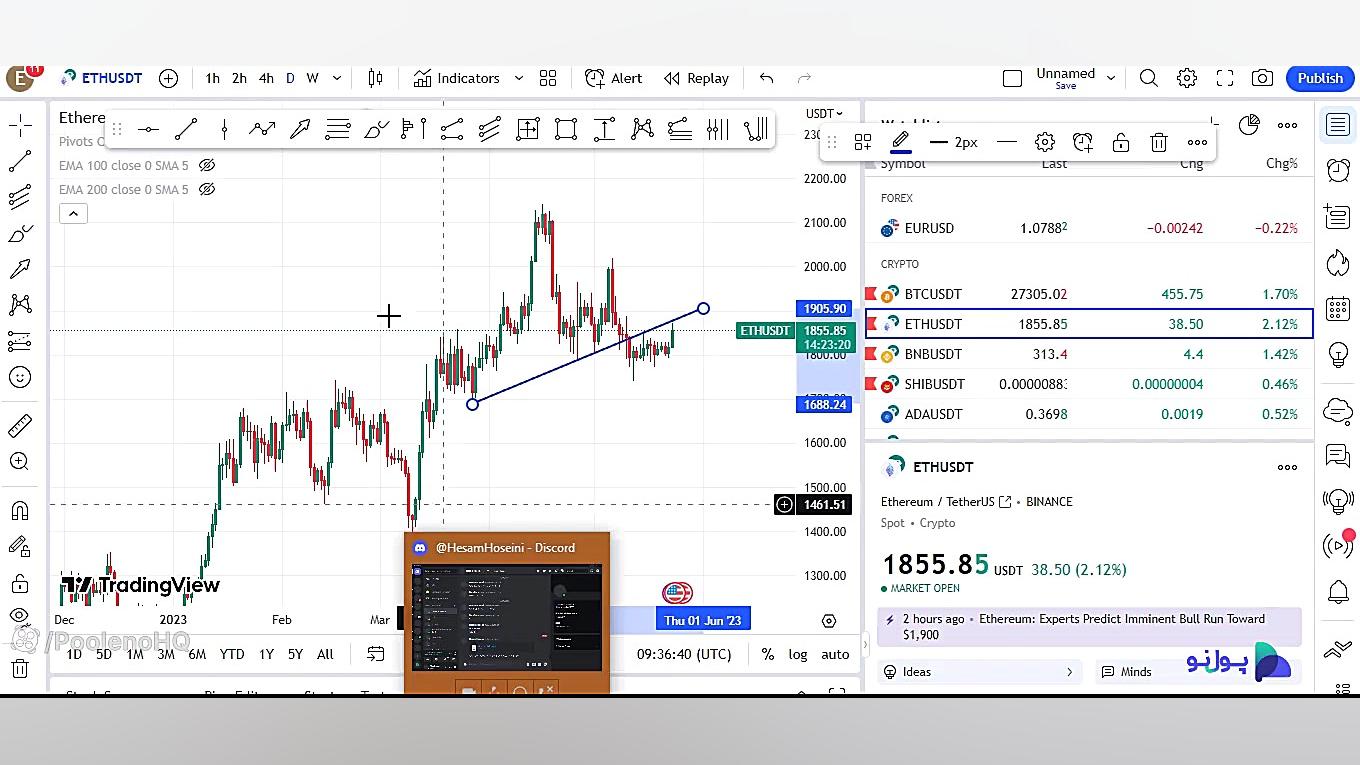Select the ruler measure tool

tap(20, 426)
